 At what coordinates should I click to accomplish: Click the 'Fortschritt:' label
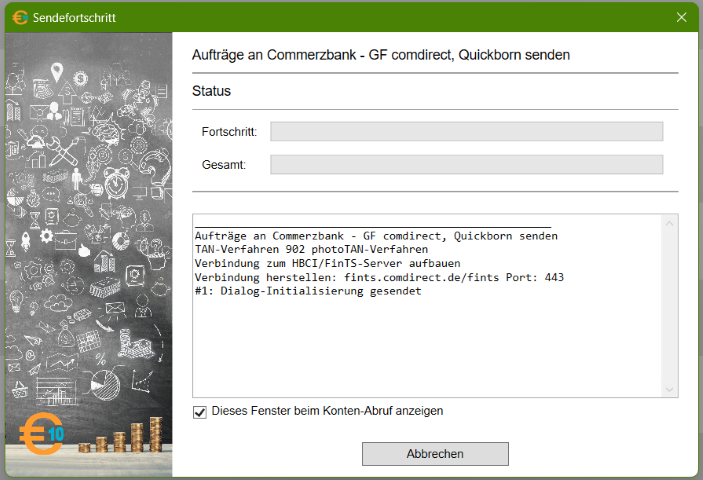229,132
